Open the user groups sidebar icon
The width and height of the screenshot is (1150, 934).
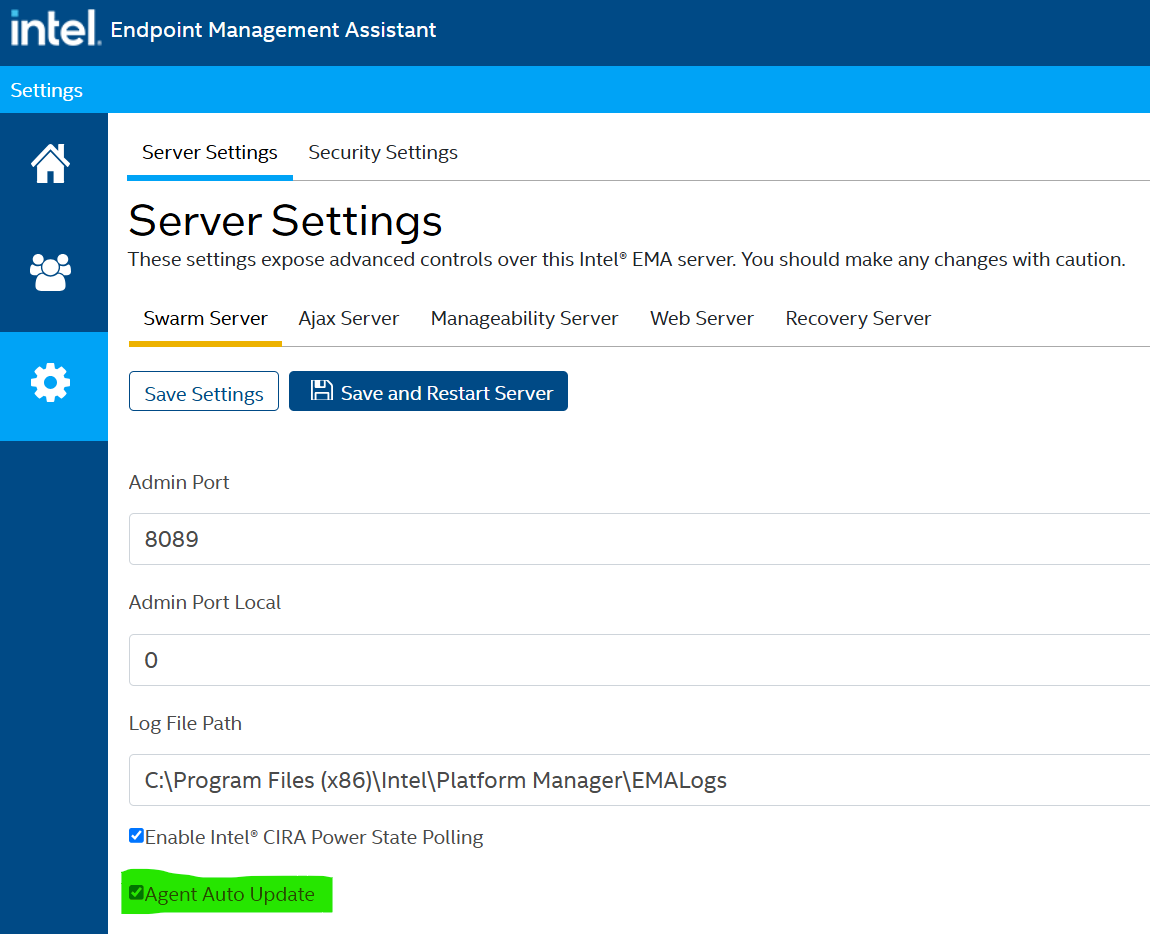click(x=50, y=272)
